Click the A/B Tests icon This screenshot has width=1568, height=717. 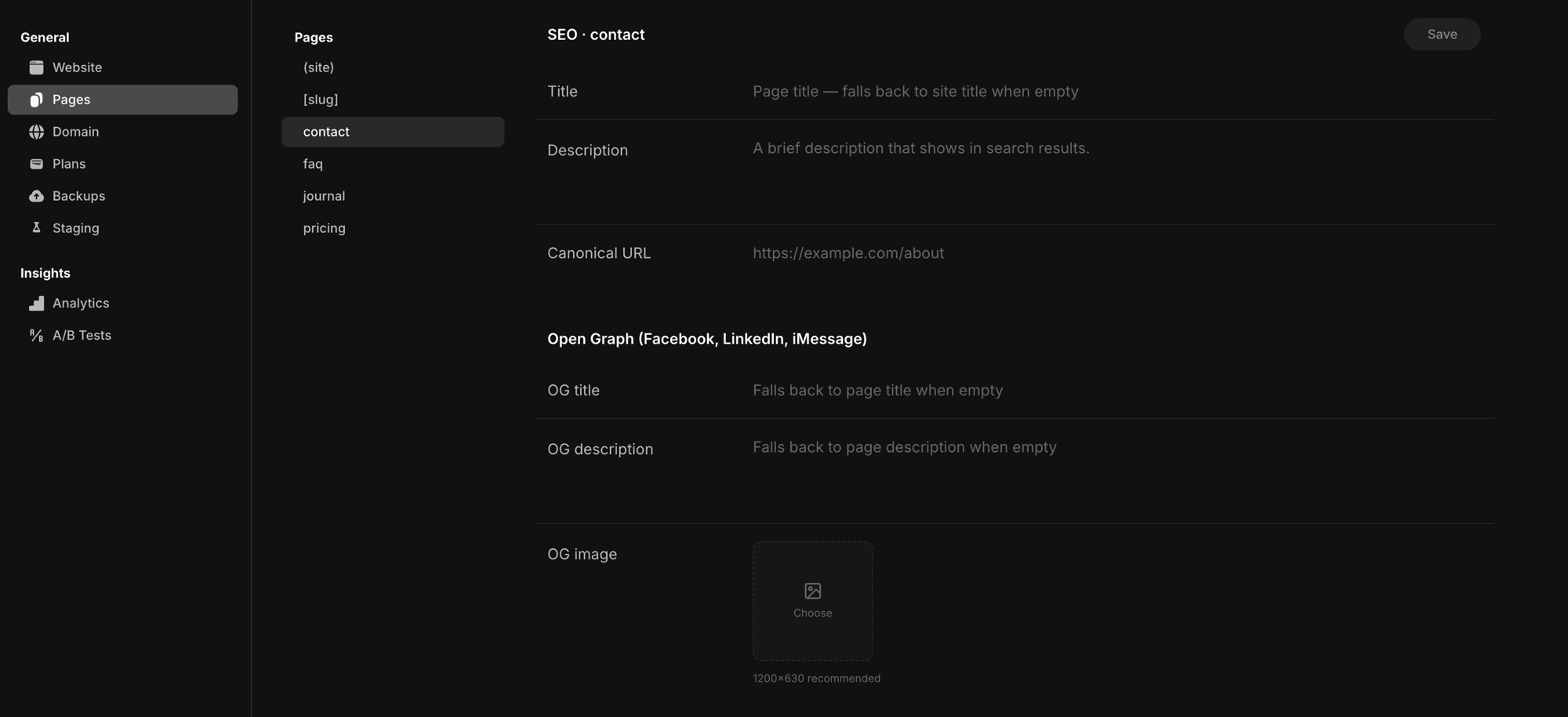click(36, 336)
